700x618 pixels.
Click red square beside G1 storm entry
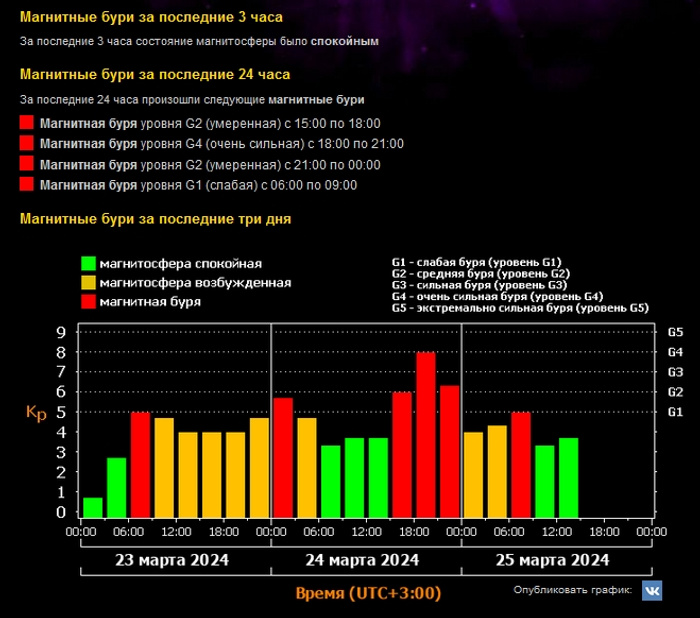tap(27, 185)
